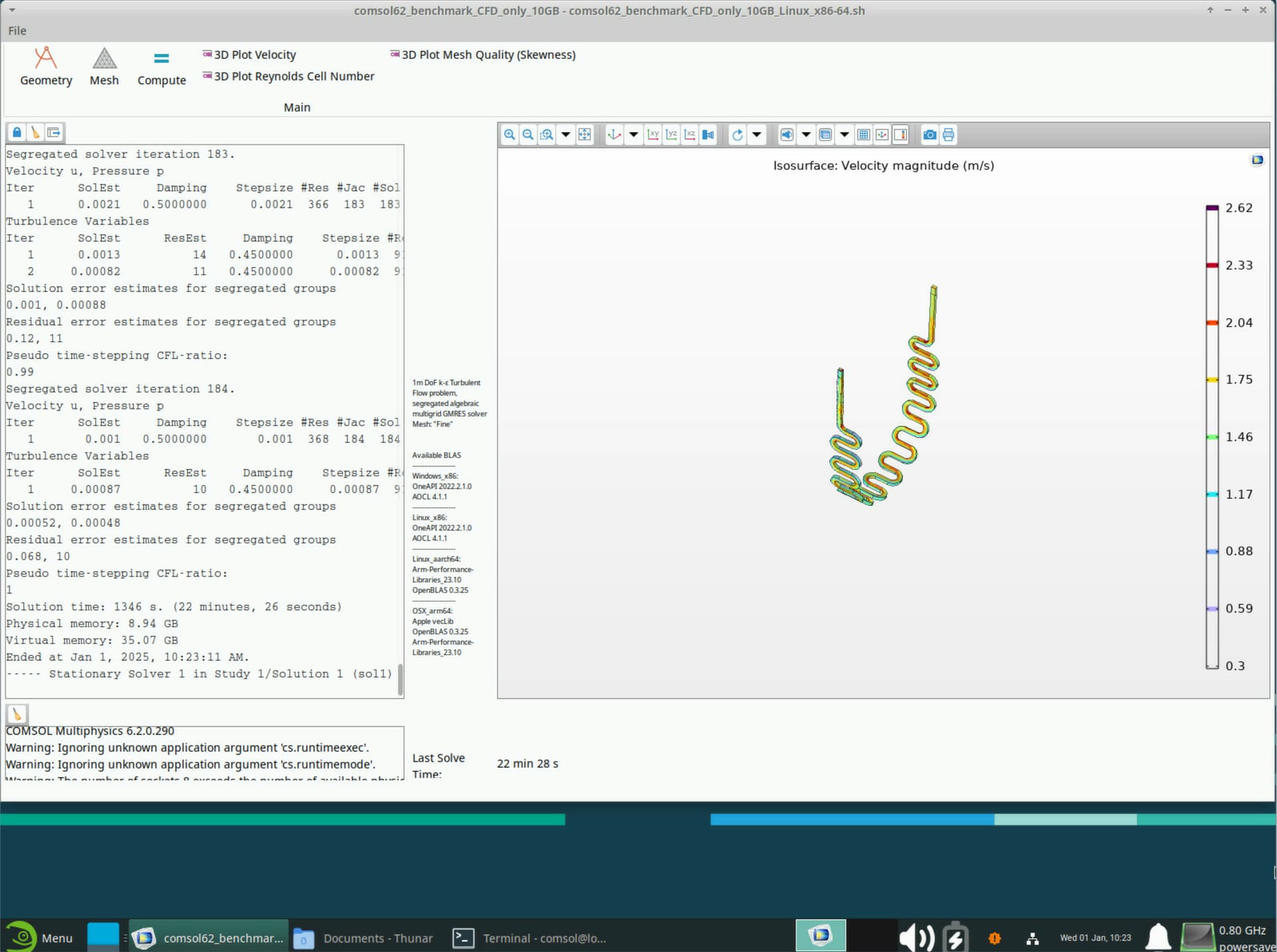Toggle the scroll lock on the log
The height and width of the screenshot is (952, 1277).
click(17, 132)
